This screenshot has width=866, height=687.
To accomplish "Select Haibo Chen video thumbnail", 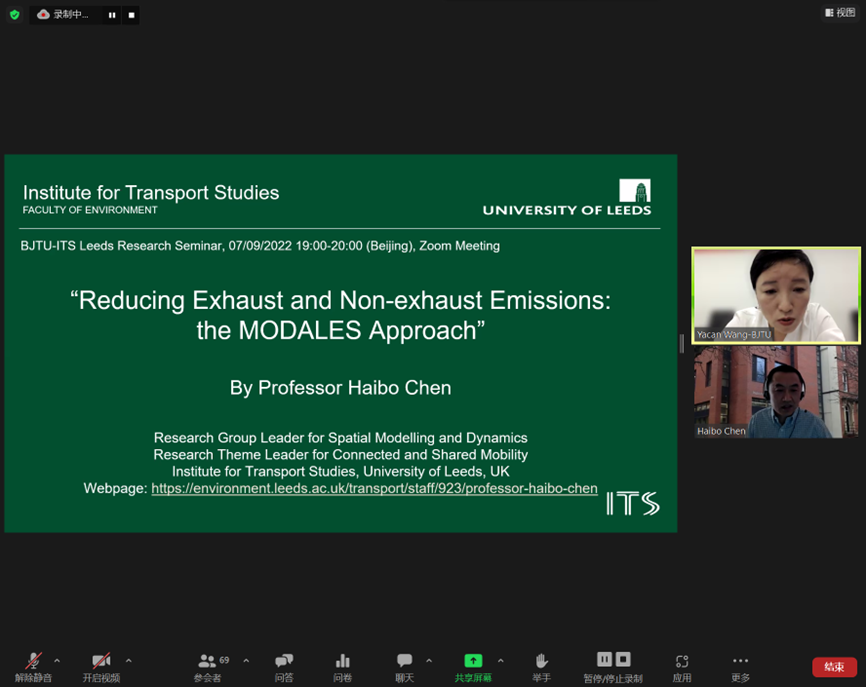I will tap(776, 392).
